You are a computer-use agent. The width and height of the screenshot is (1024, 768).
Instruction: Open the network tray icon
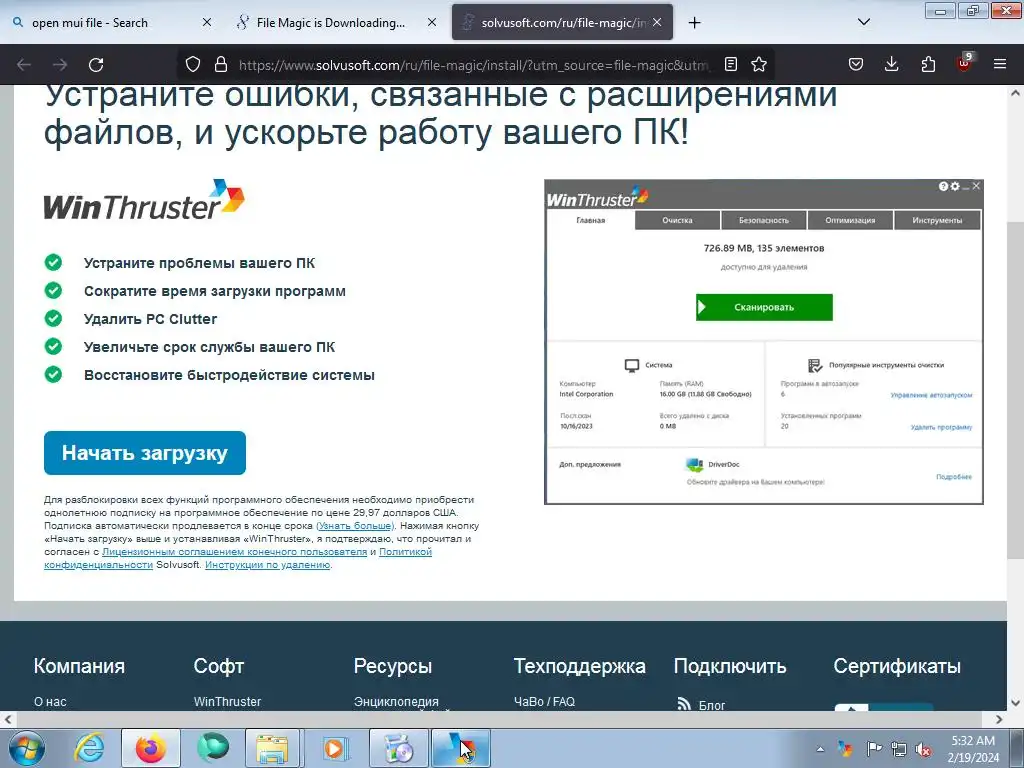tap(899, 749)
